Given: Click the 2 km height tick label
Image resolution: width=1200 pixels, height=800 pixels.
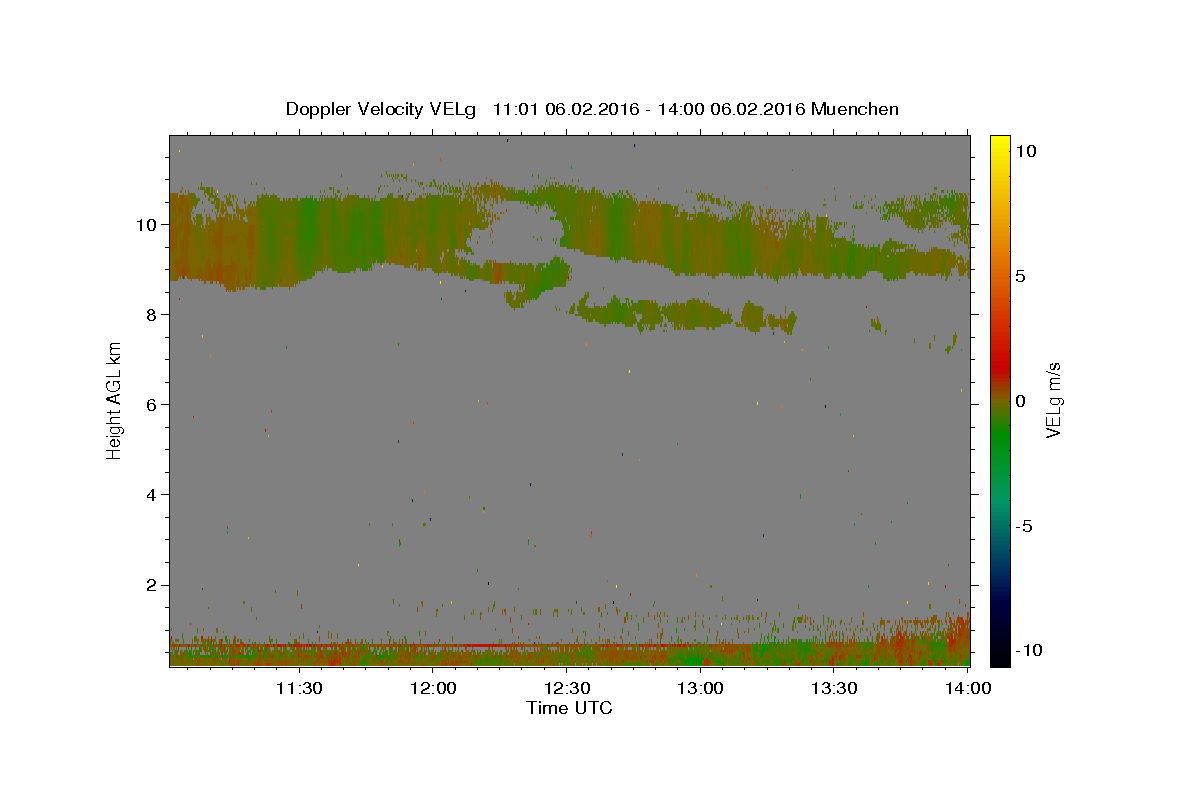Looking at the screenshot, I should [152, 584].
